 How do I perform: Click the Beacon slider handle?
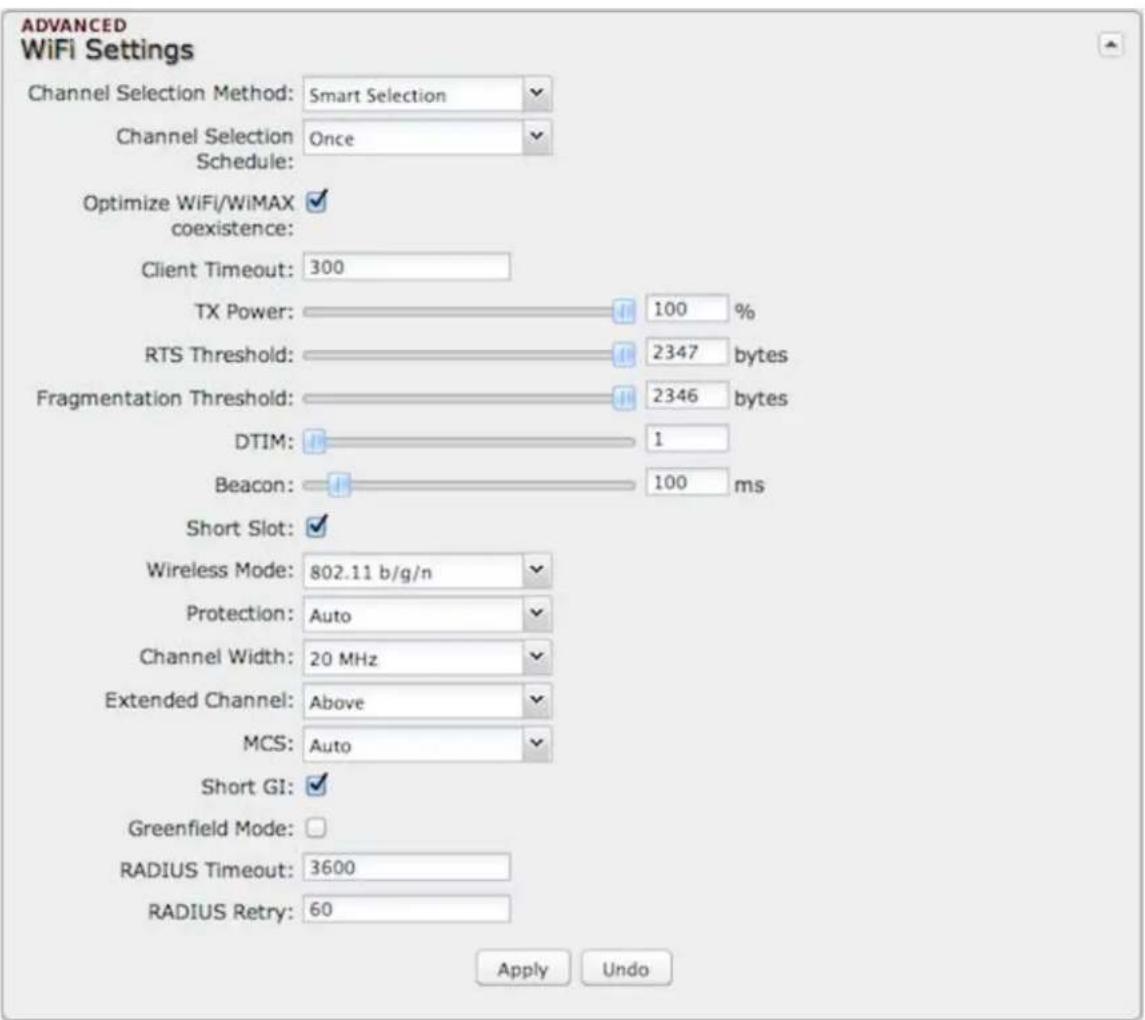340,485
